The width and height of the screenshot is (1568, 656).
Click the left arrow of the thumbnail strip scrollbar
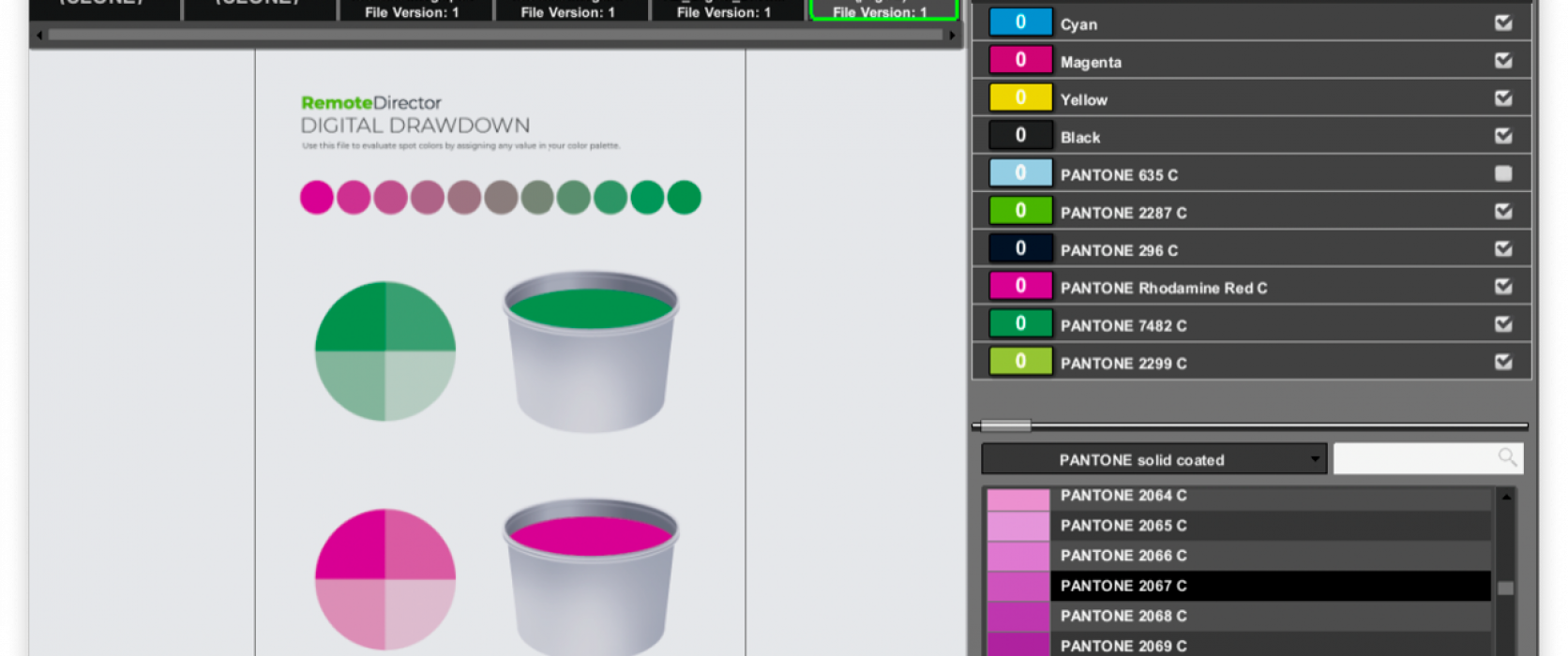click(39, 36)
